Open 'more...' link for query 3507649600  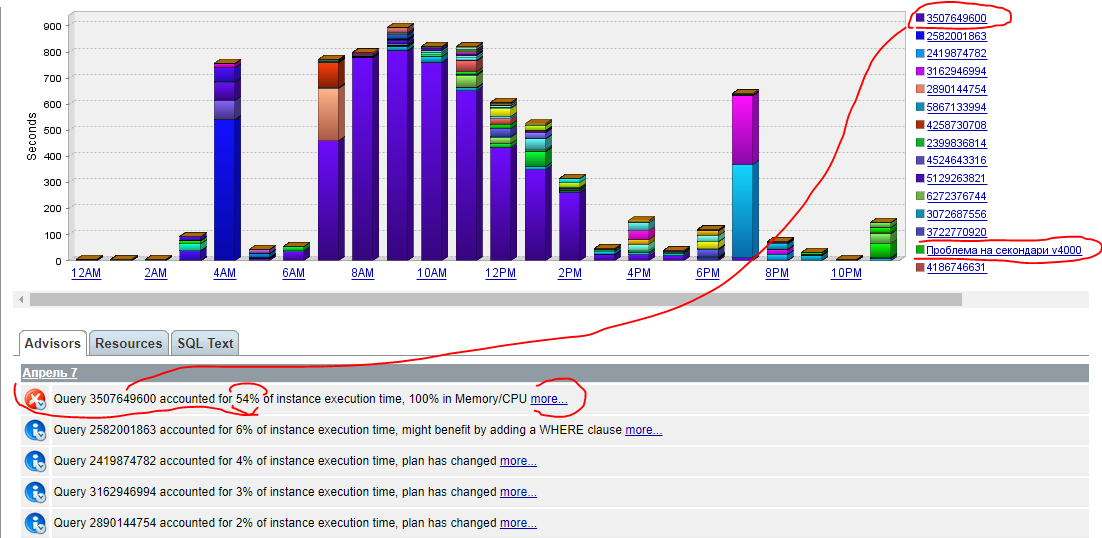[549, 399]
